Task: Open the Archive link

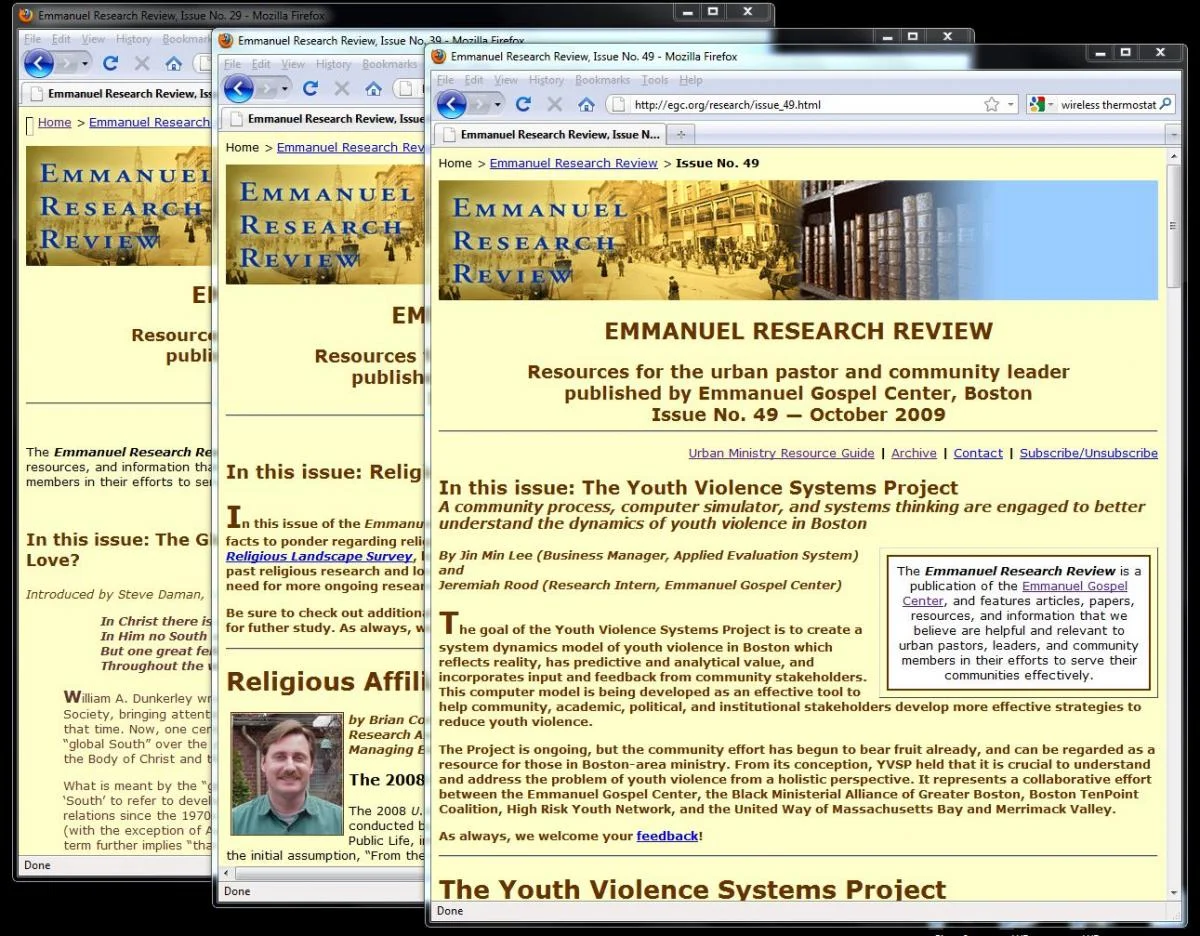Action: click(x=914, y=453)
